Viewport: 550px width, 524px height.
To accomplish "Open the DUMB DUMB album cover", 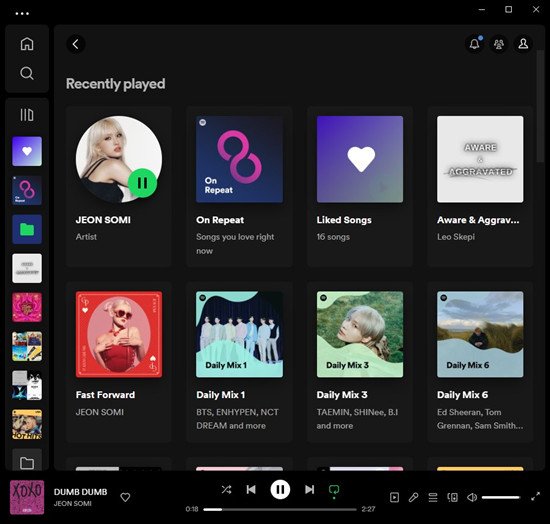I will 27,497.
